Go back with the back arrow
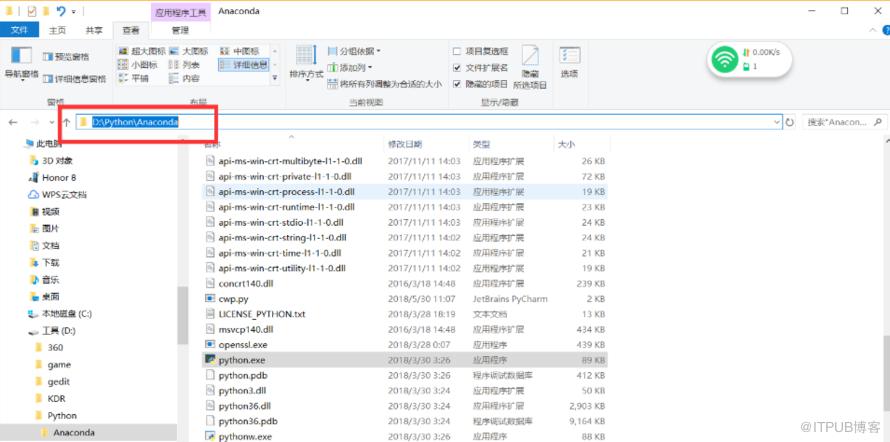 tap(13, 122)
